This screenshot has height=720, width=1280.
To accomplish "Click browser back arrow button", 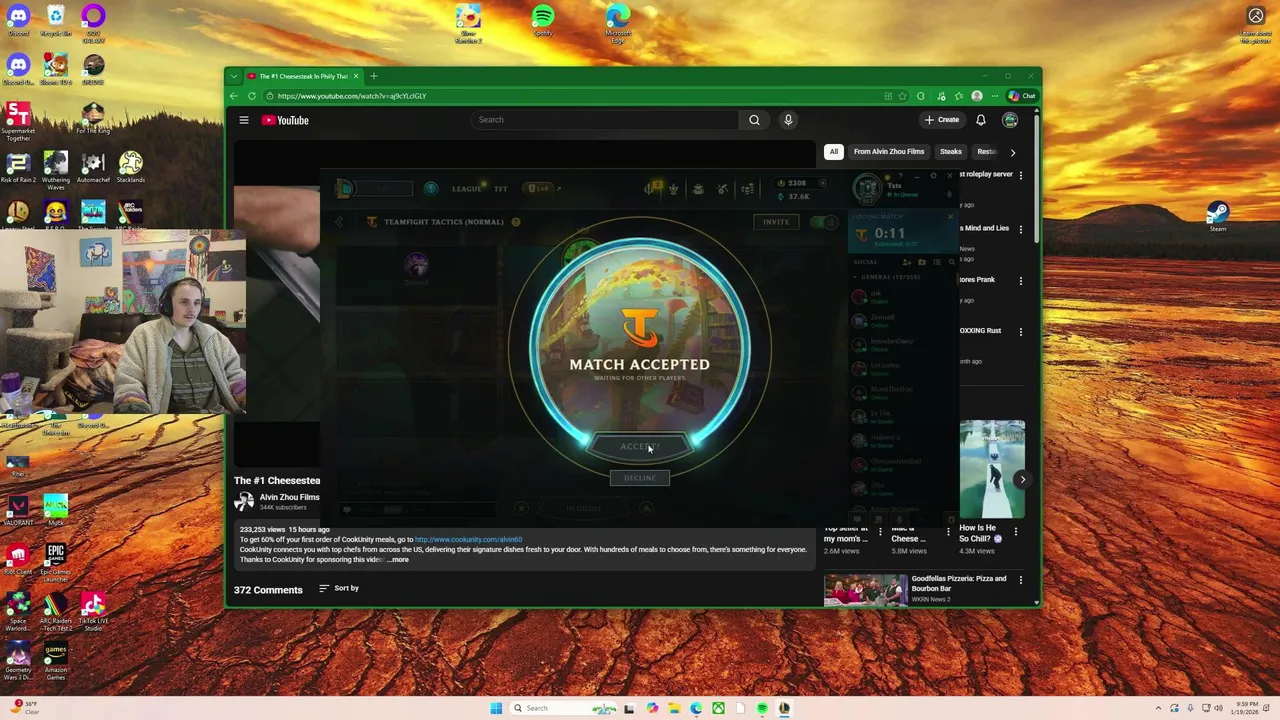I will click(x=234, y=96).
